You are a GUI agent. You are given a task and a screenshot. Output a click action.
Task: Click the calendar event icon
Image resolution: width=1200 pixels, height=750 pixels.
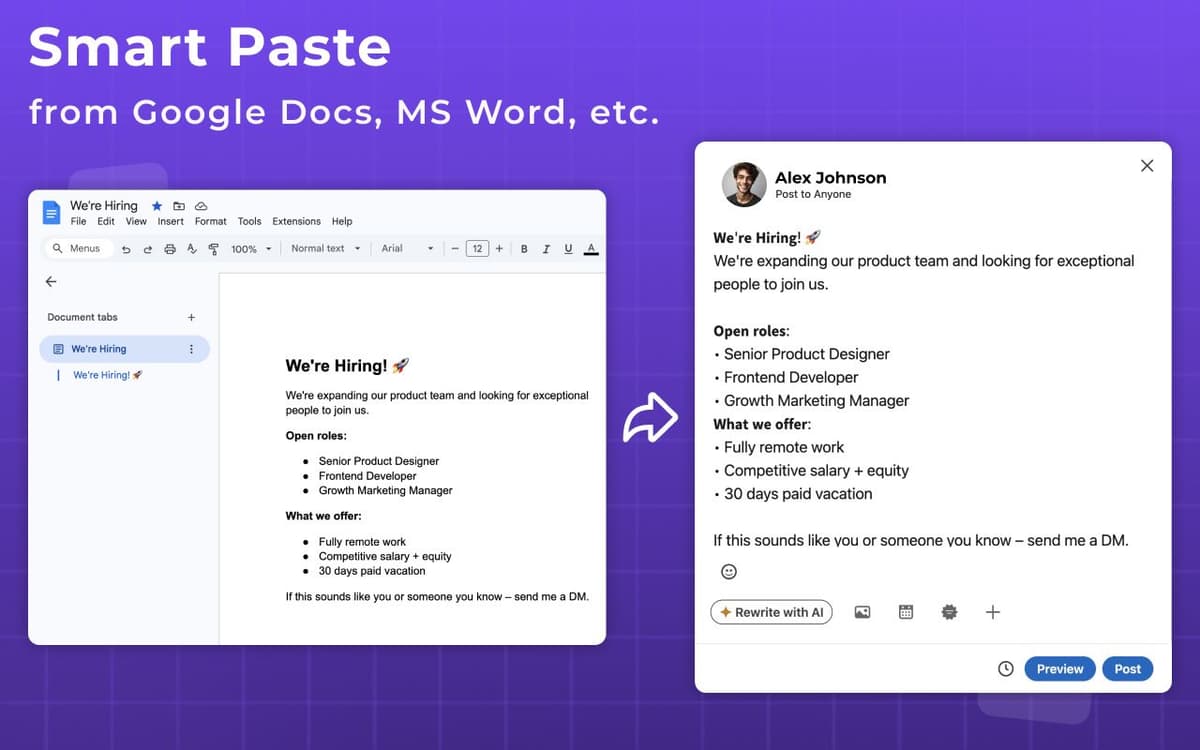[906, 612]
